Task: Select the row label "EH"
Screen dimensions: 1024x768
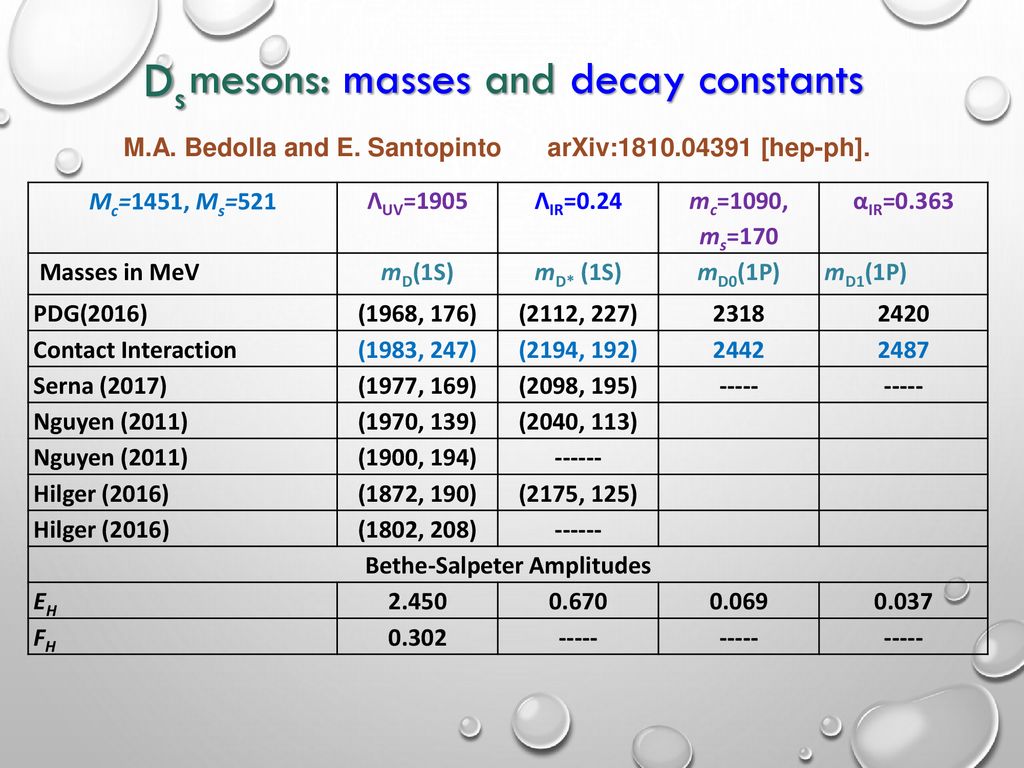Action: click(x=45, y=603)
